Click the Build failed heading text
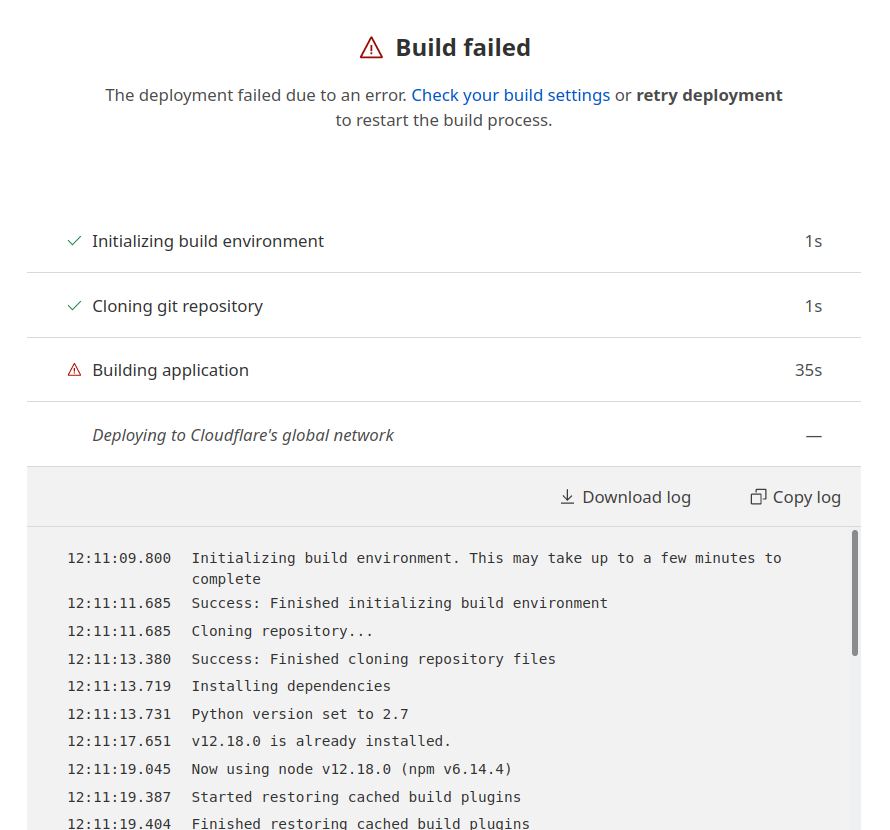 coord(463,48)
